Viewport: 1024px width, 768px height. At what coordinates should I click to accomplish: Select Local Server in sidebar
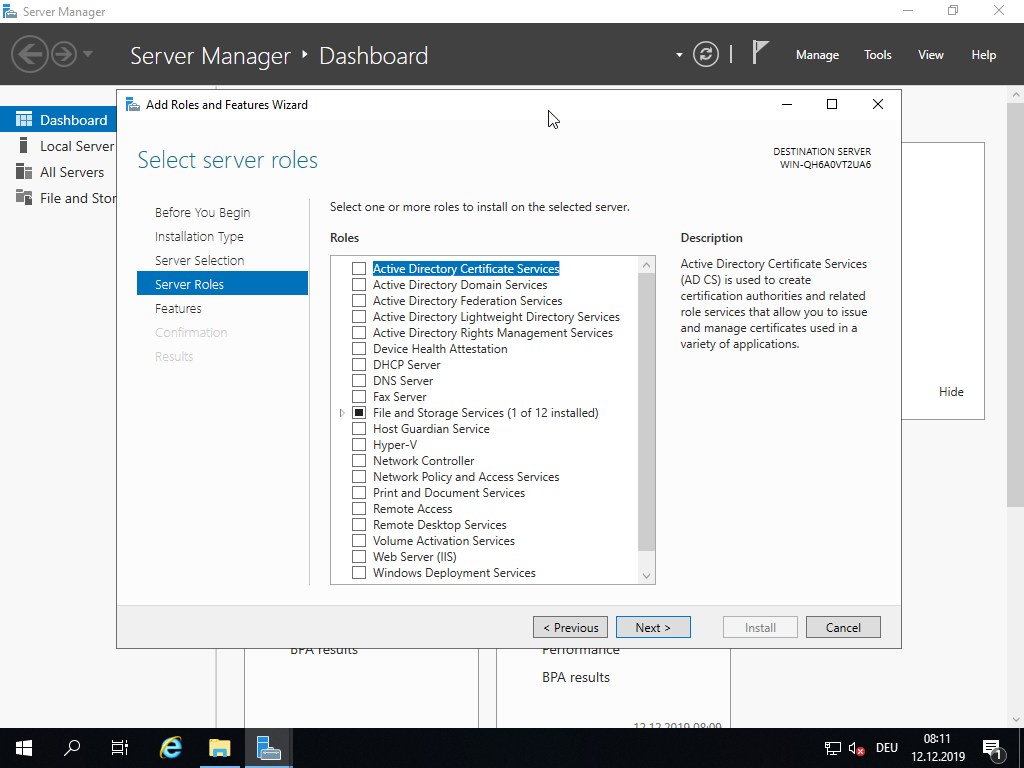[x=77, y=146]
